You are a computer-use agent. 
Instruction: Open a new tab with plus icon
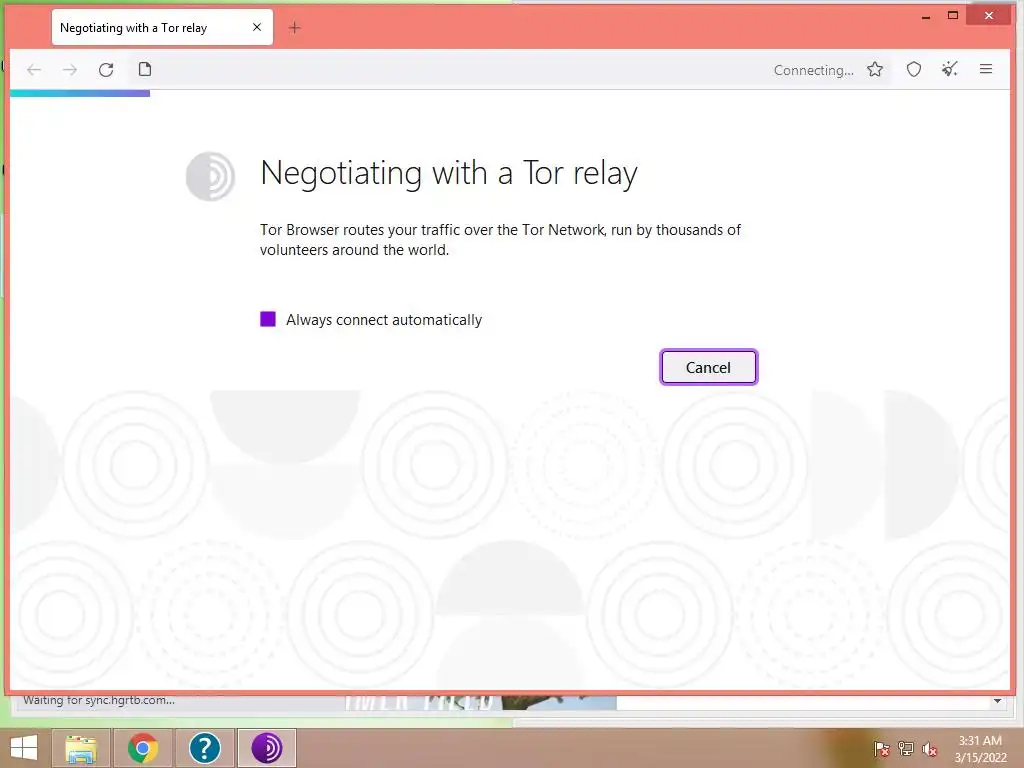point(295,27)
